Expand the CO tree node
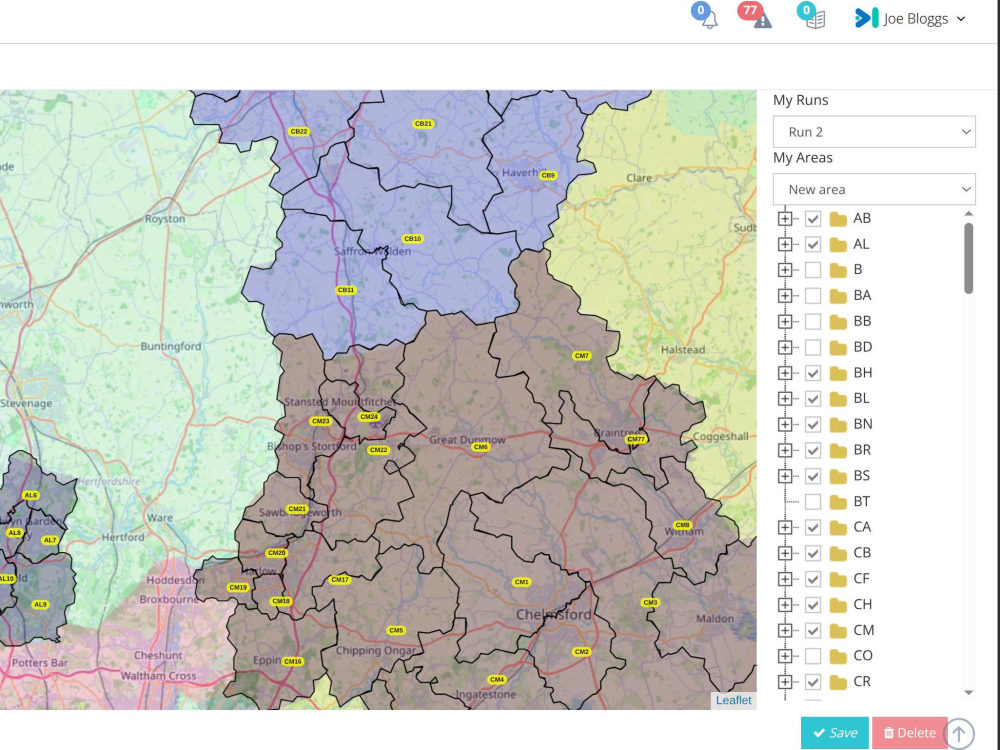 click(785, 656)
